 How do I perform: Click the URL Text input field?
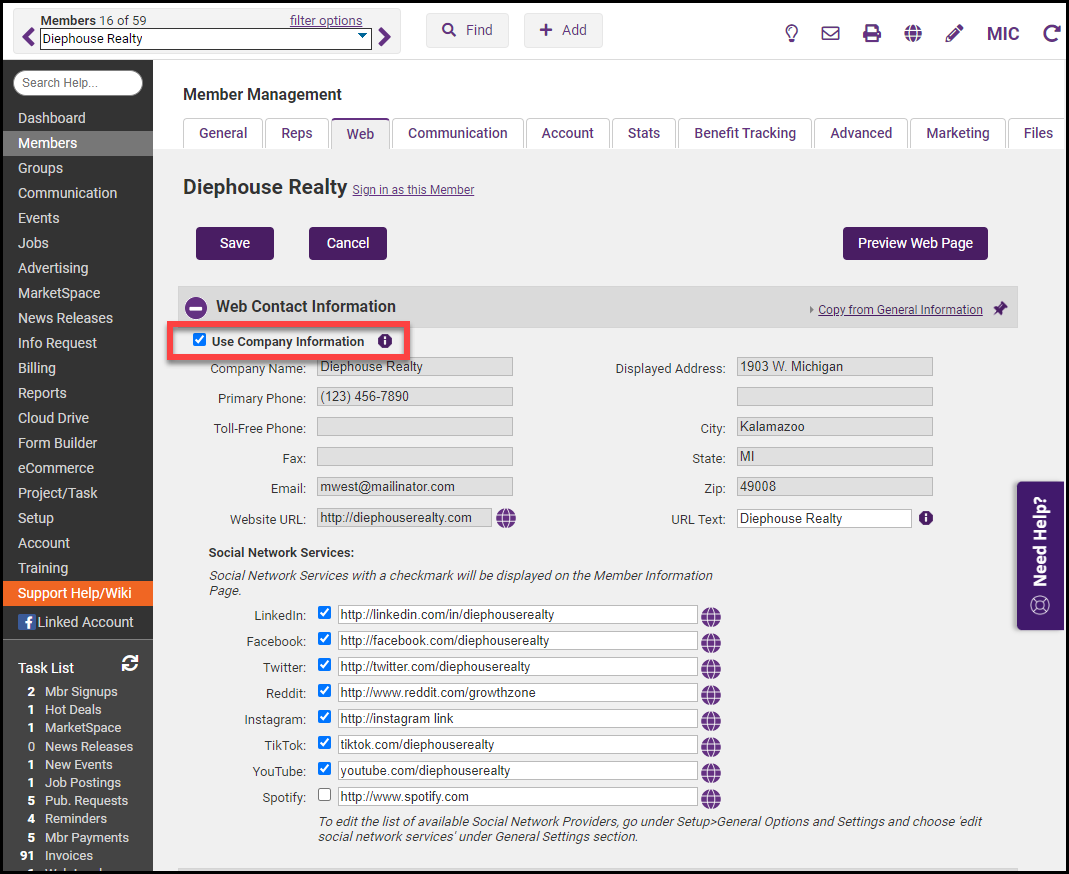(824, 519)
